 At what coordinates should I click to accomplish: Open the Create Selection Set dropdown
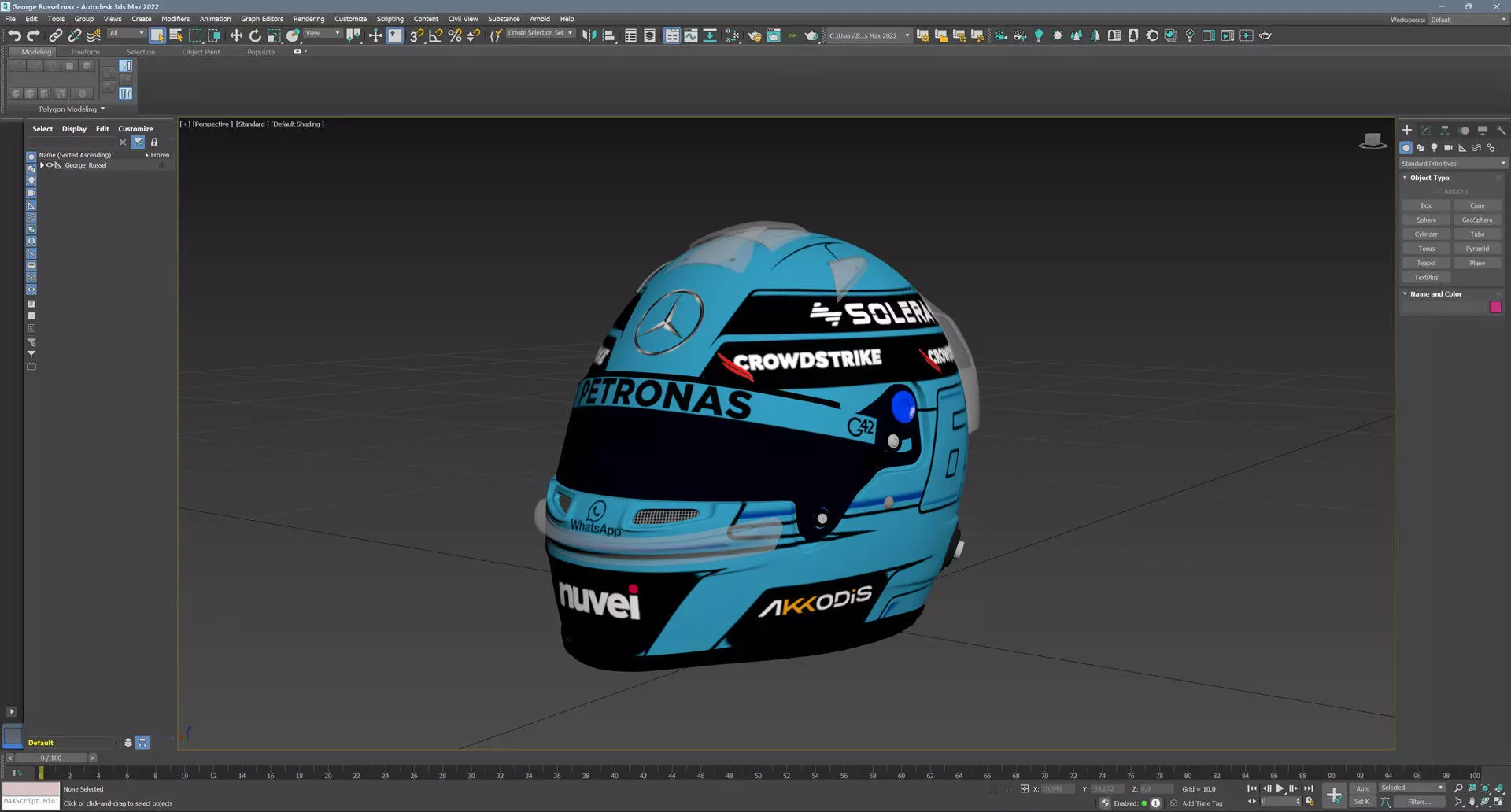coord(540,33)
